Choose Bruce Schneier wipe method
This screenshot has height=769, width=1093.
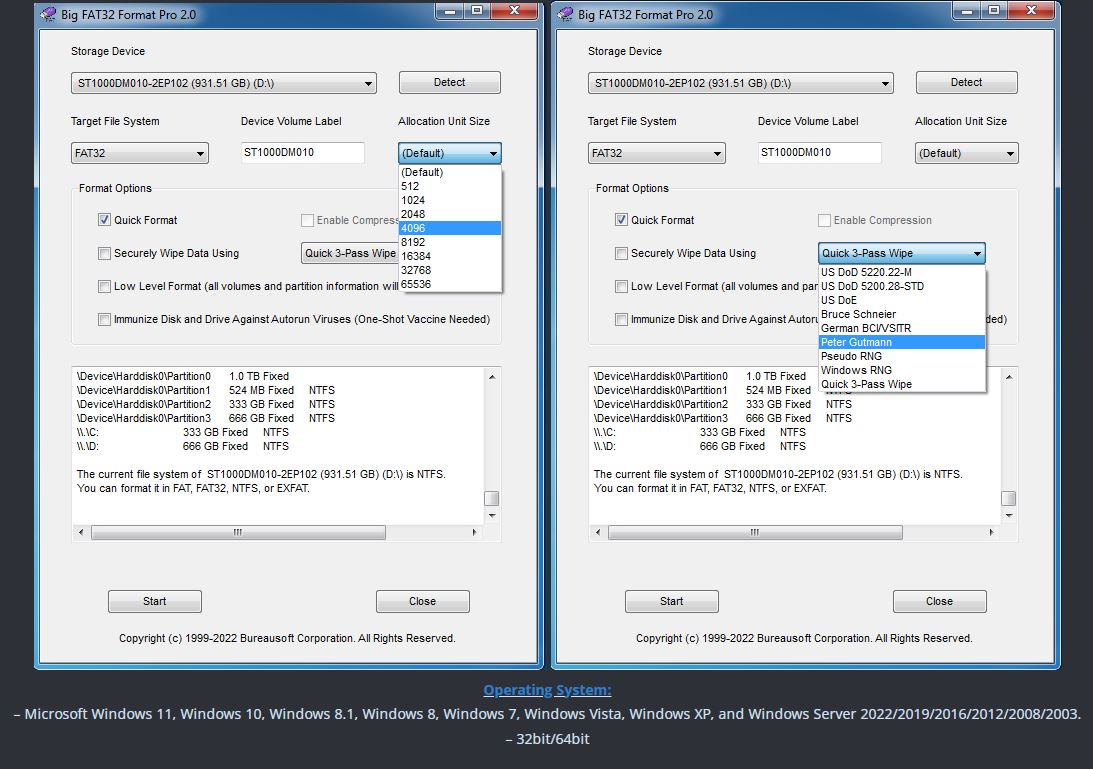(901, 314)
